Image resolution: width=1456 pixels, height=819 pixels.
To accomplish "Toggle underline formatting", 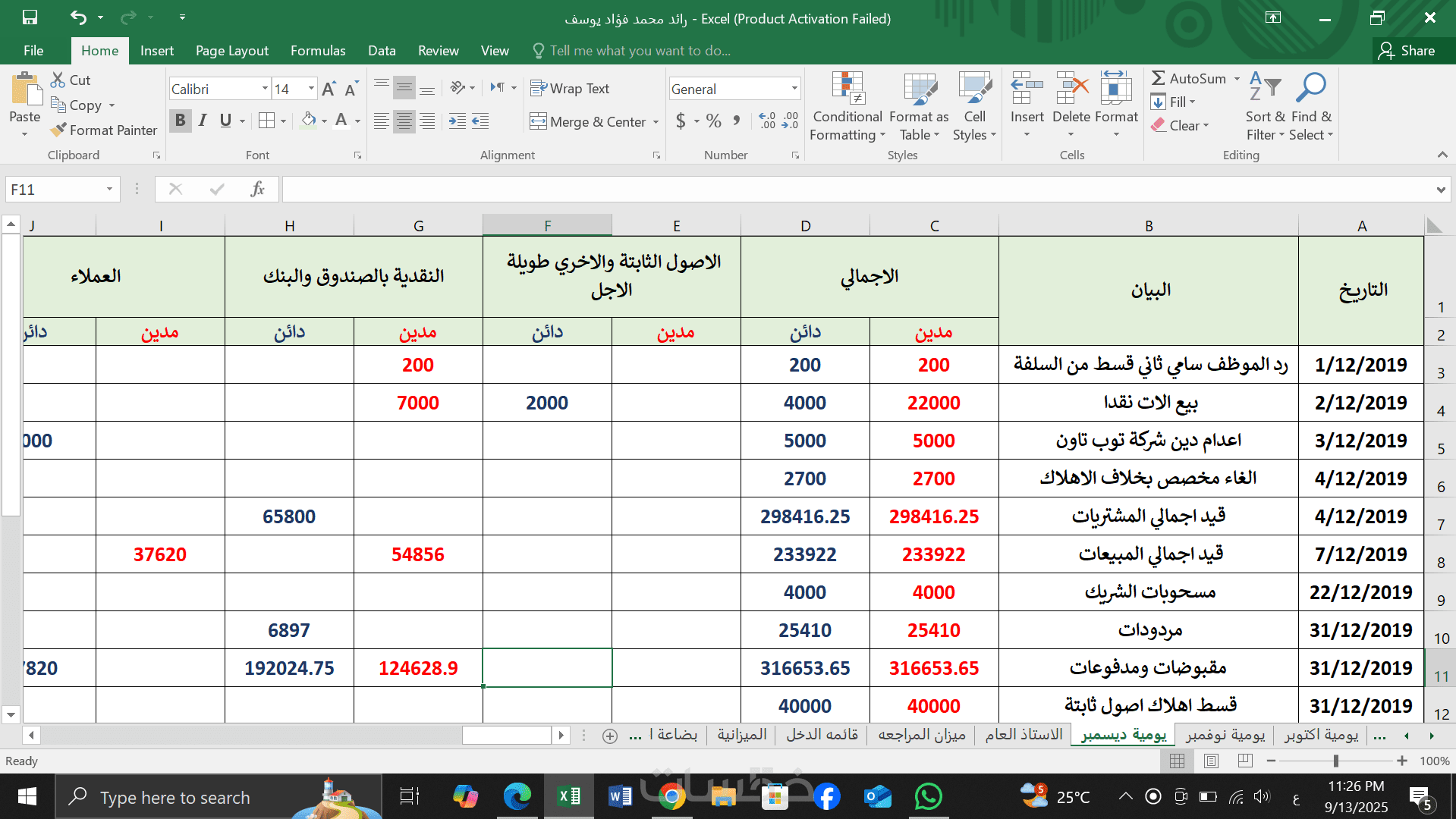I will click(x=225, y=121).
